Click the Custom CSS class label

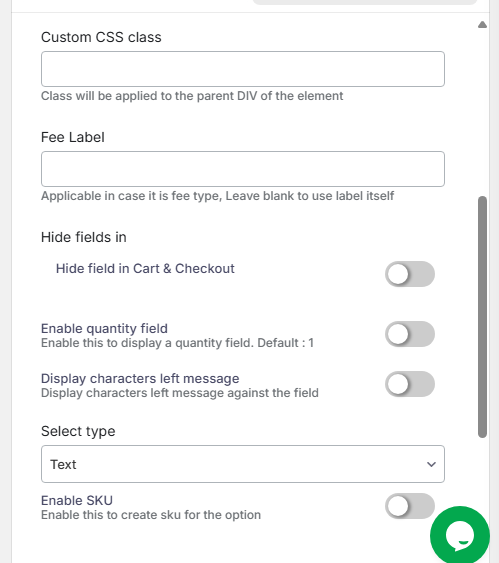[101, 37]
